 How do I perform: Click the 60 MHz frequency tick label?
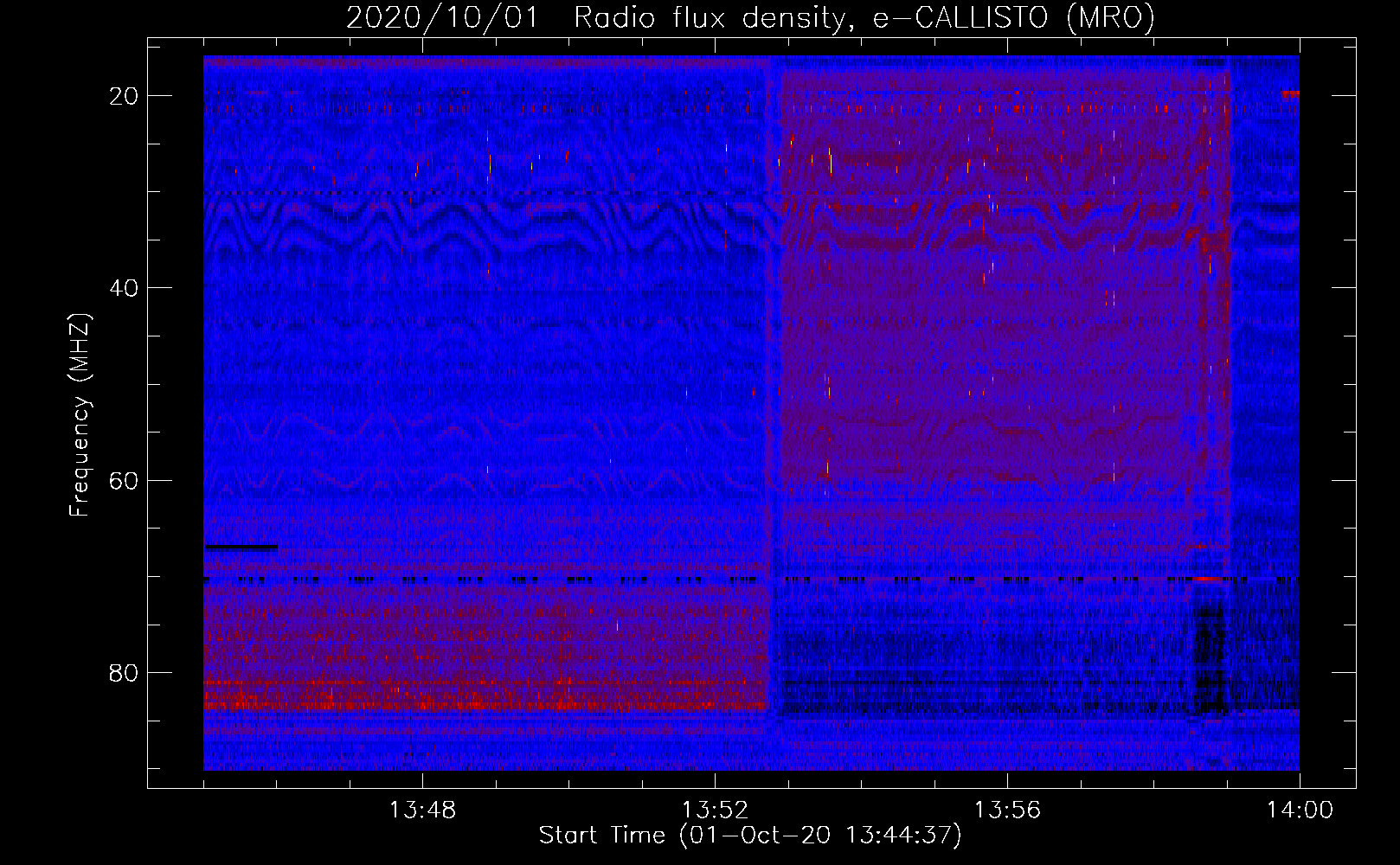pyautogui.click(x=125, y=481)
